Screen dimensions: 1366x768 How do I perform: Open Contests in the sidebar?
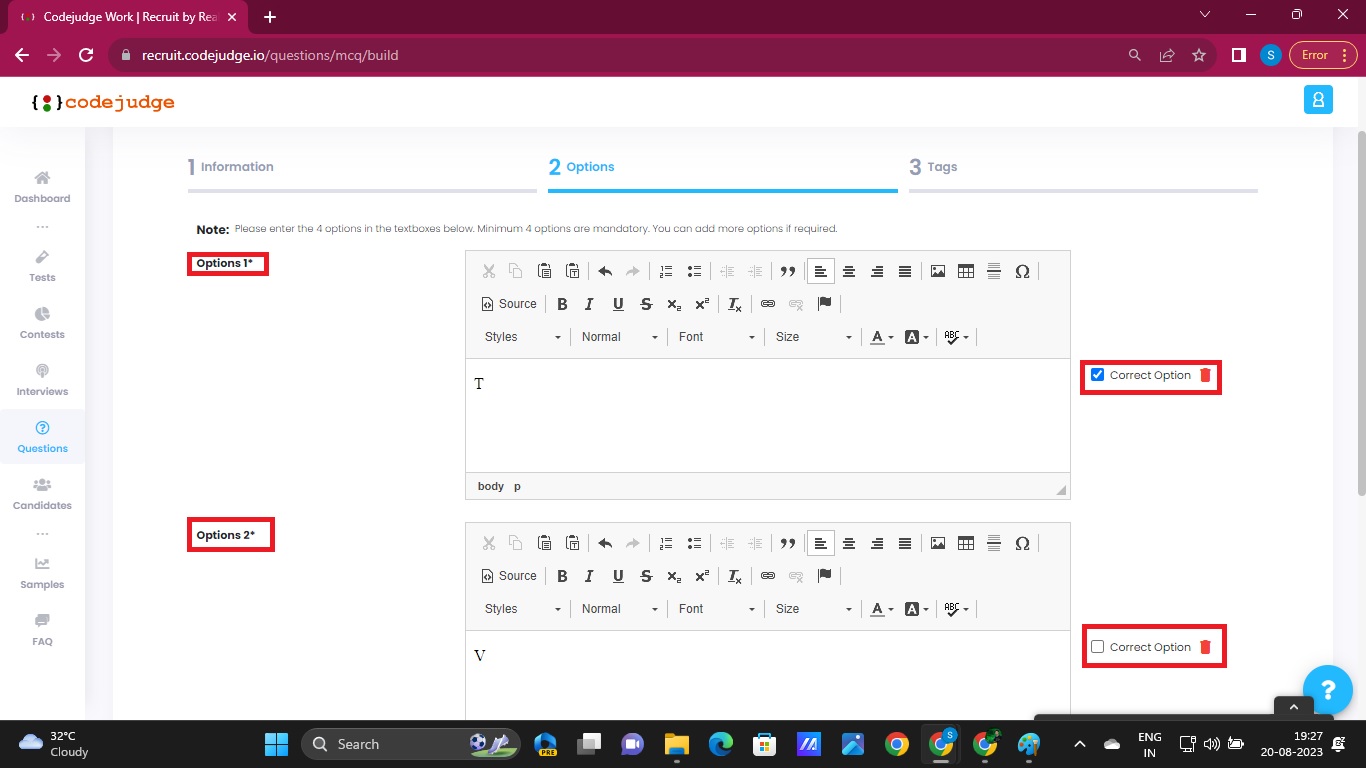click(x=42, y=323)
